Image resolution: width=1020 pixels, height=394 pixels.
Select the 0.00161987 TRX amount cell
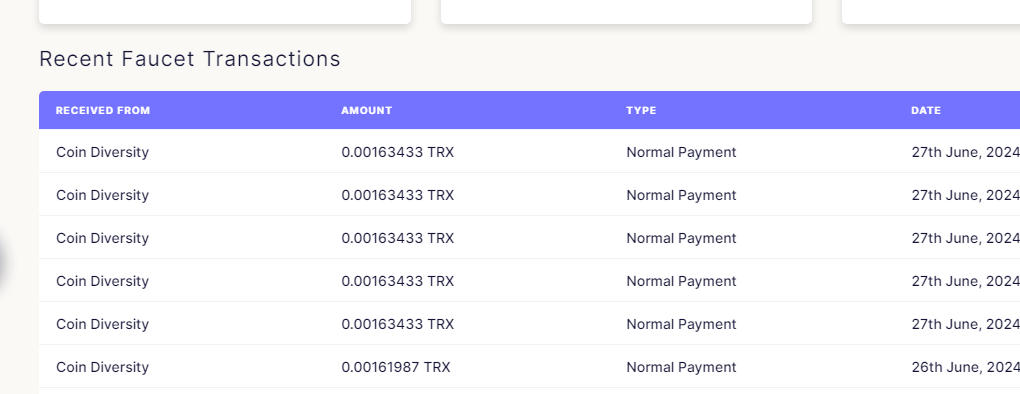point(396,367)
